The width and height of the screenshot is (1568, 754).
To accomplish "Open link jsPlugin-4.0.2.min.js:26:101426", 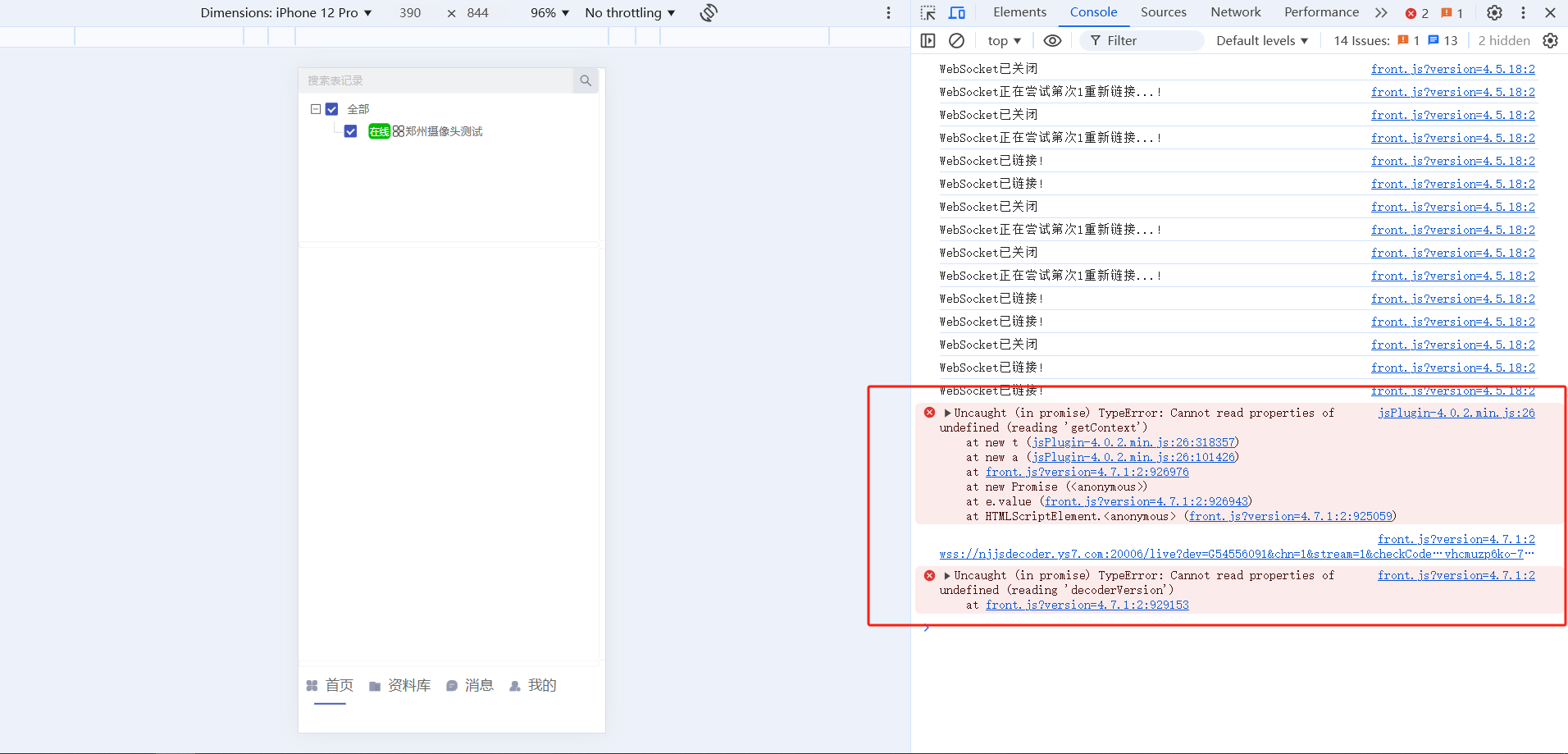I will coord(1133,457).
